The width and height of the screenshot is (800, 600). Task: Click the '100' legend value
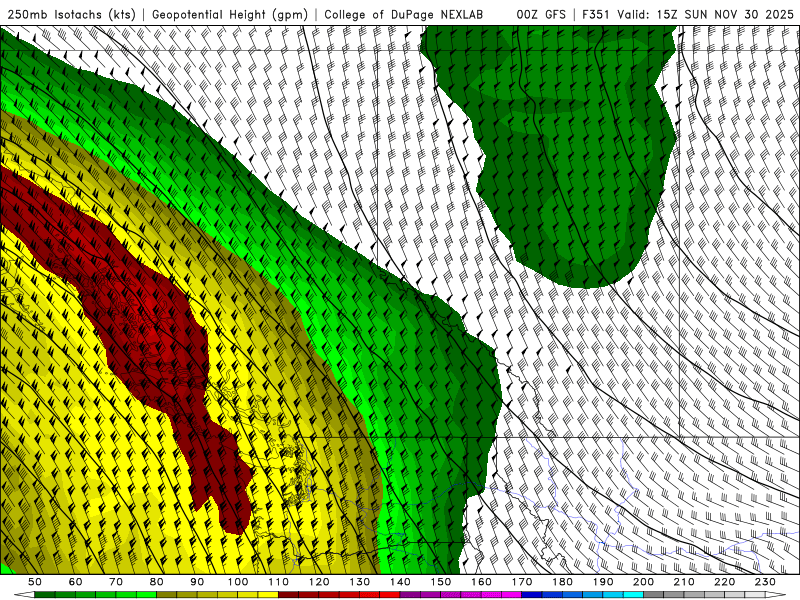[238, 582]
